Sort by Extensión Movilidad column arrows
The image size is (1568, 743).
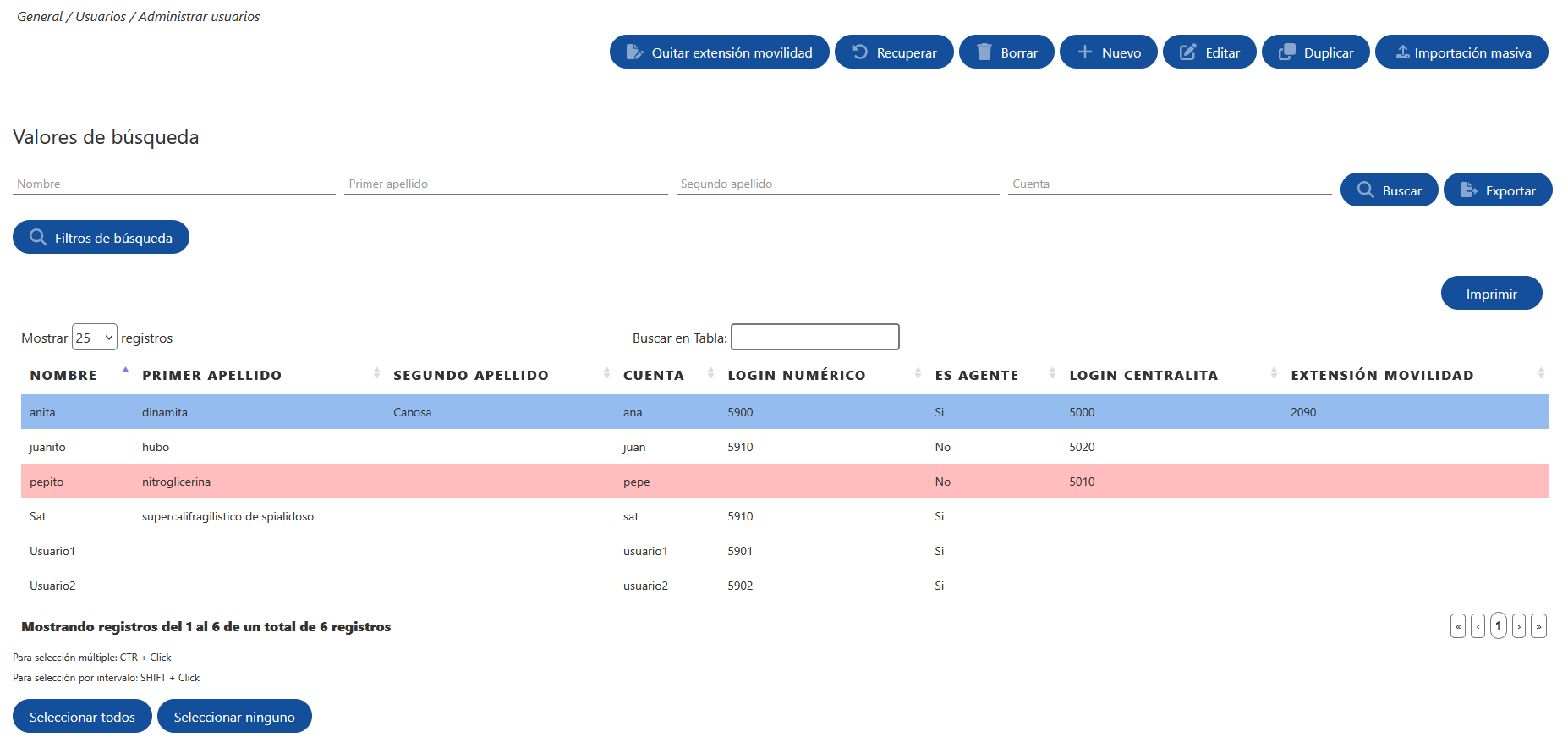pos(1541,374)
